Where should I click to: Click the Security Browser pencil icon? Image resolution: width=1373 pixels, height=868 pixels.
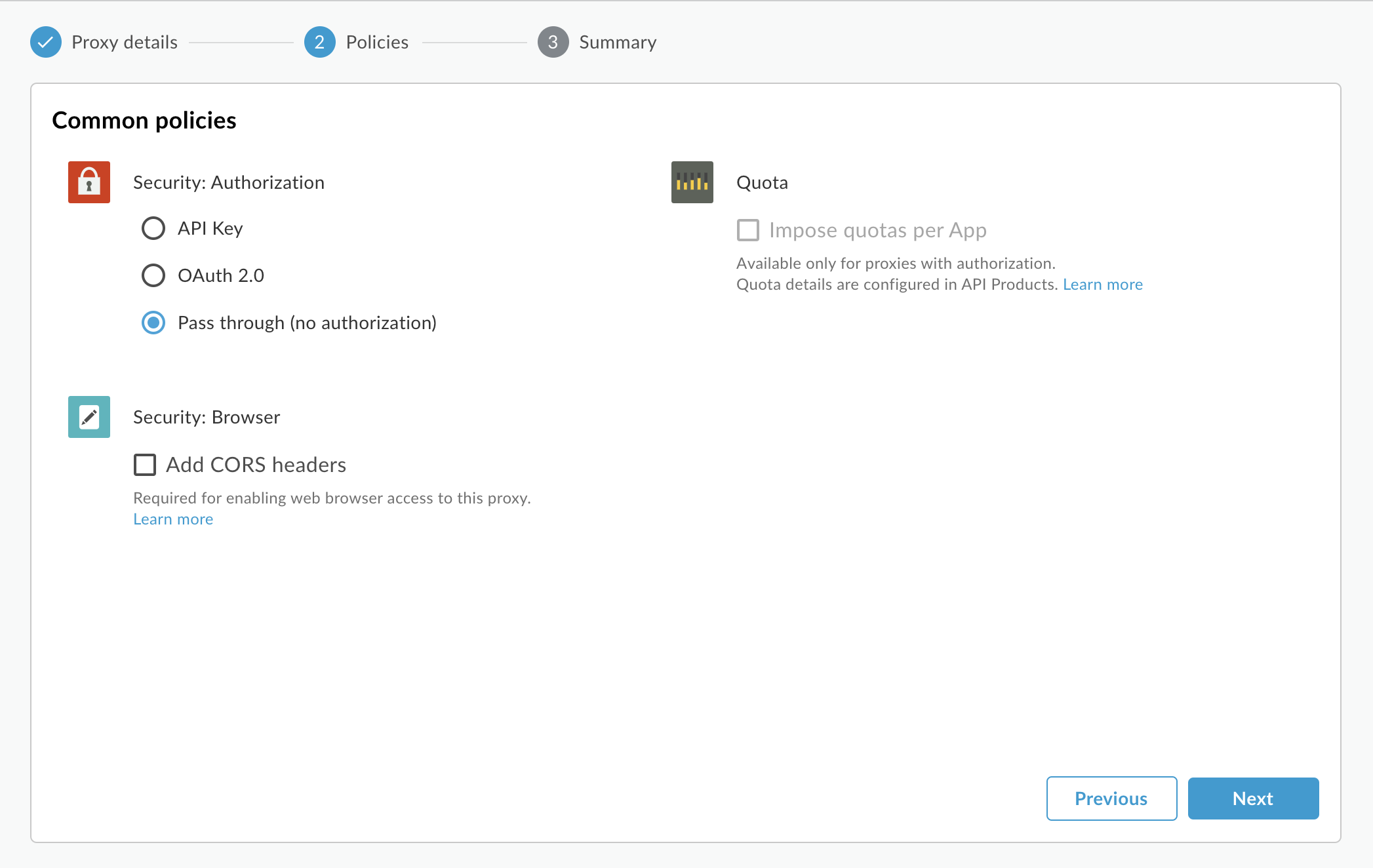(x=89, y=416)
